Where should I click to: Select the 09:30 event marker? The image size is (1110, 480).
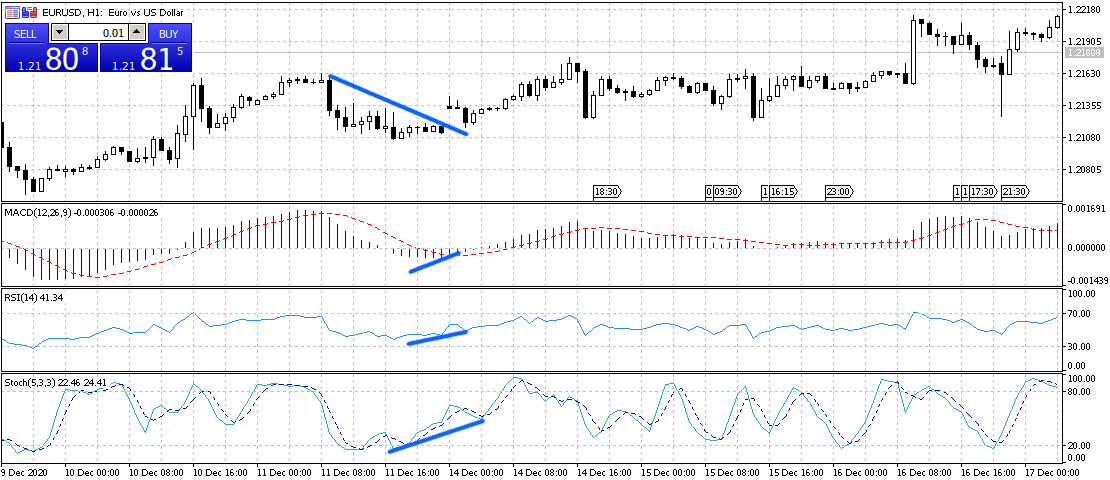tap(727, 191)
